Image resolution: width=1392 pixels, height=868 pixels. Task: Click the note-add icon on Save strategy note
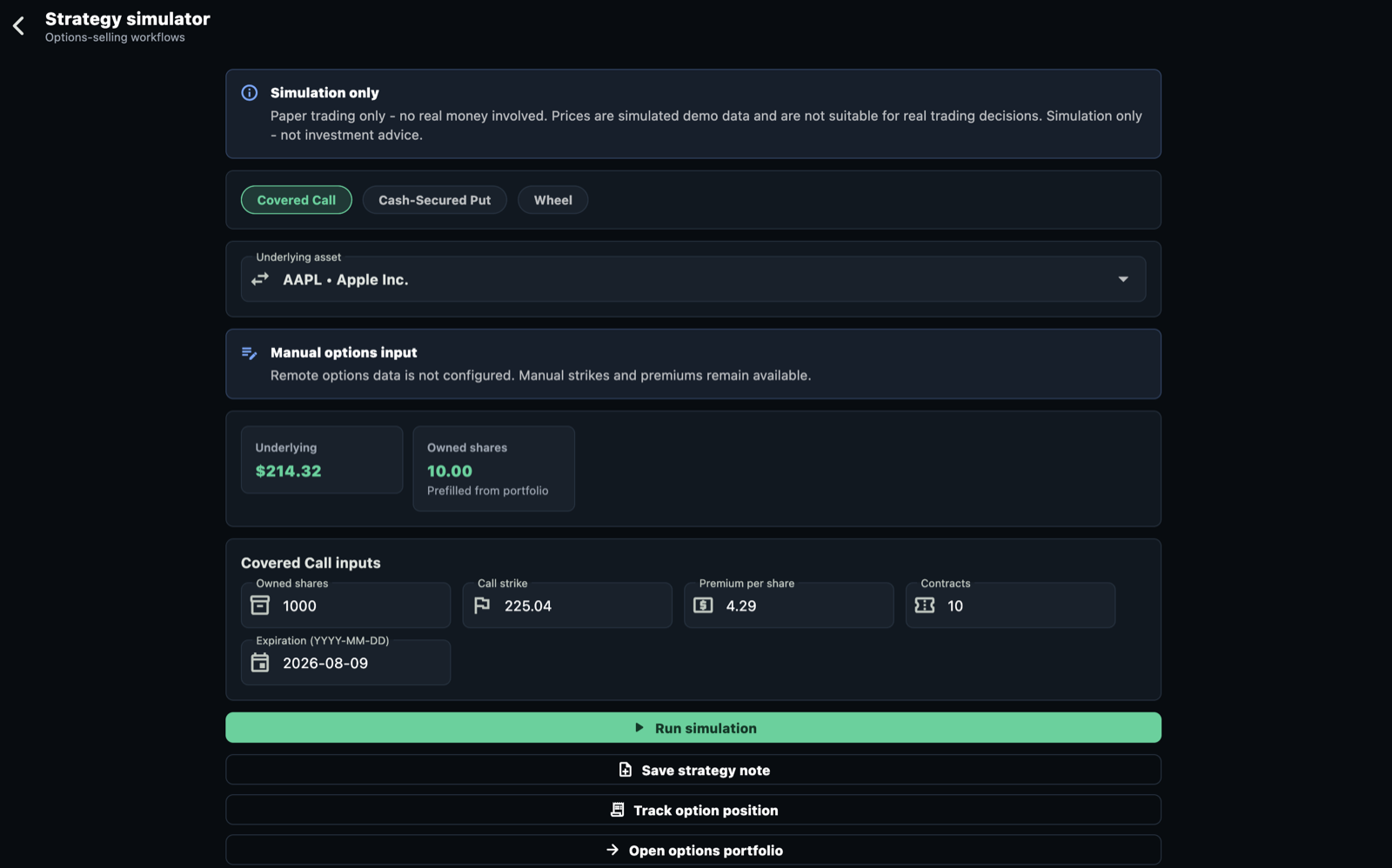[x=626, y=770]
